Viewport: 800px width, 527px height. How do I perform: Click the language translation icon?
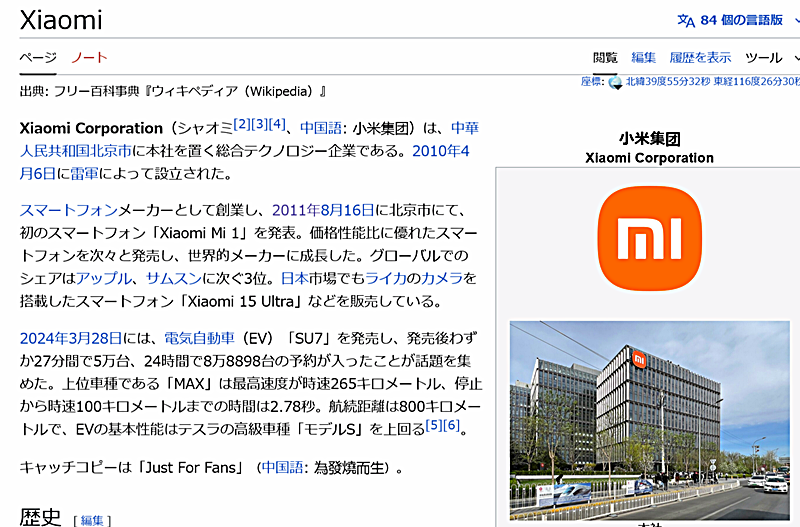tap(686, 20)
